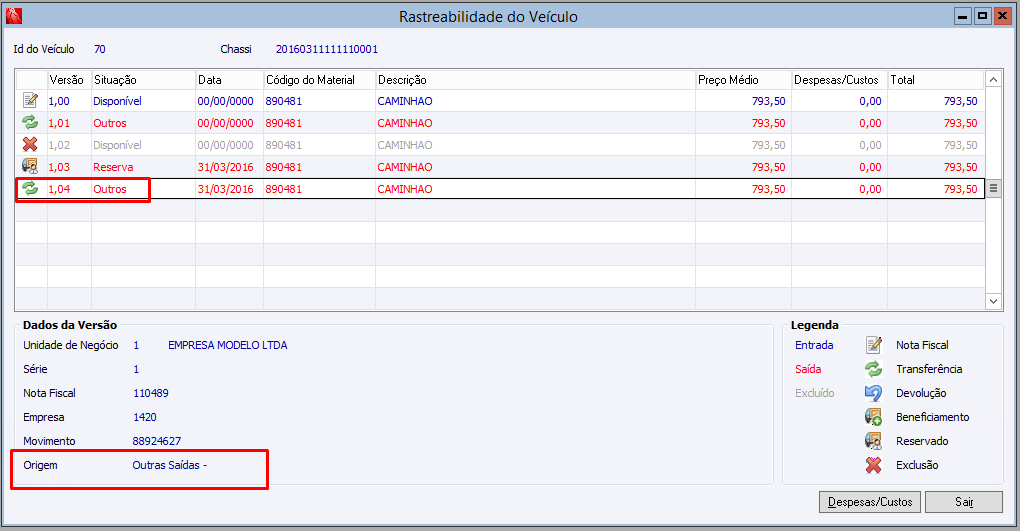Click material code 890481 in row 1,00

284,101
